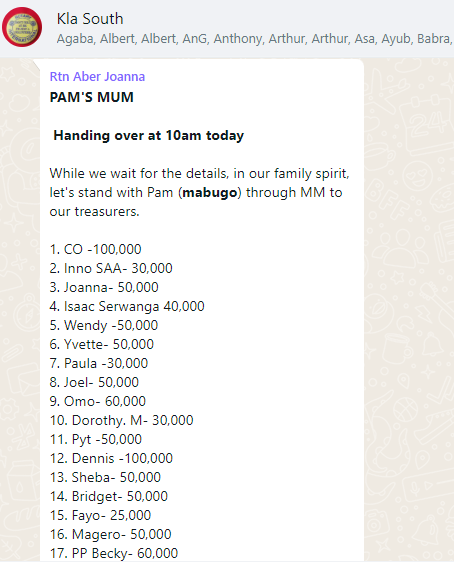Click the Kla South group name
This screenshot has height=562, width=454.
click(x=90, y=19)
